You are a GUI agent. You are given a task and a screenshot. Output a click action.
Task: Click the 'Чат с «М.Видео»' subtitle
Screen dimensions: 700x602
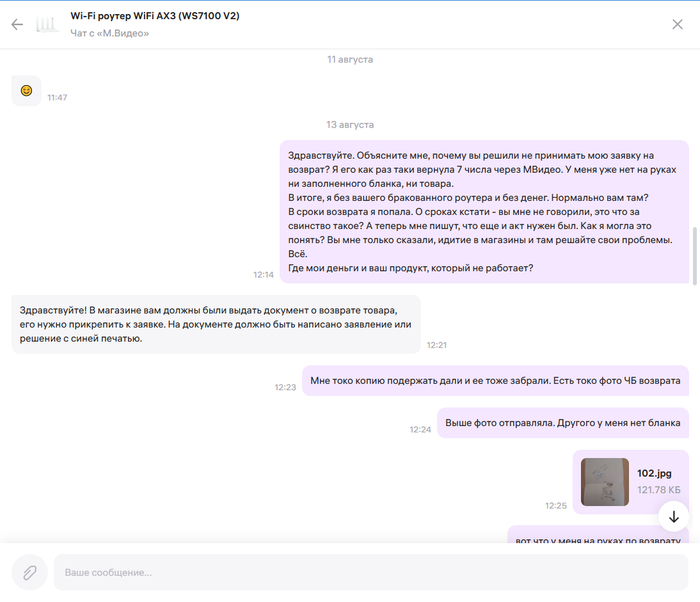pyautogui.click(x=109, y=34)
